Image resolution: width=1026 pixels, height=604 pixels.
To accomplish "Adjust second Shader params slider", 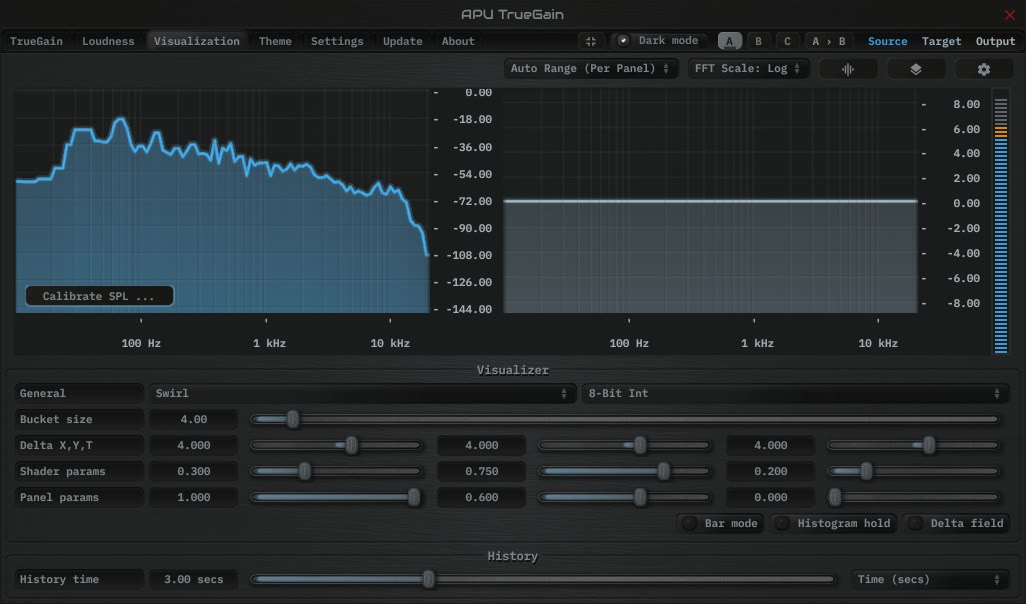I will pyautogui.click(x=624, y=471).
